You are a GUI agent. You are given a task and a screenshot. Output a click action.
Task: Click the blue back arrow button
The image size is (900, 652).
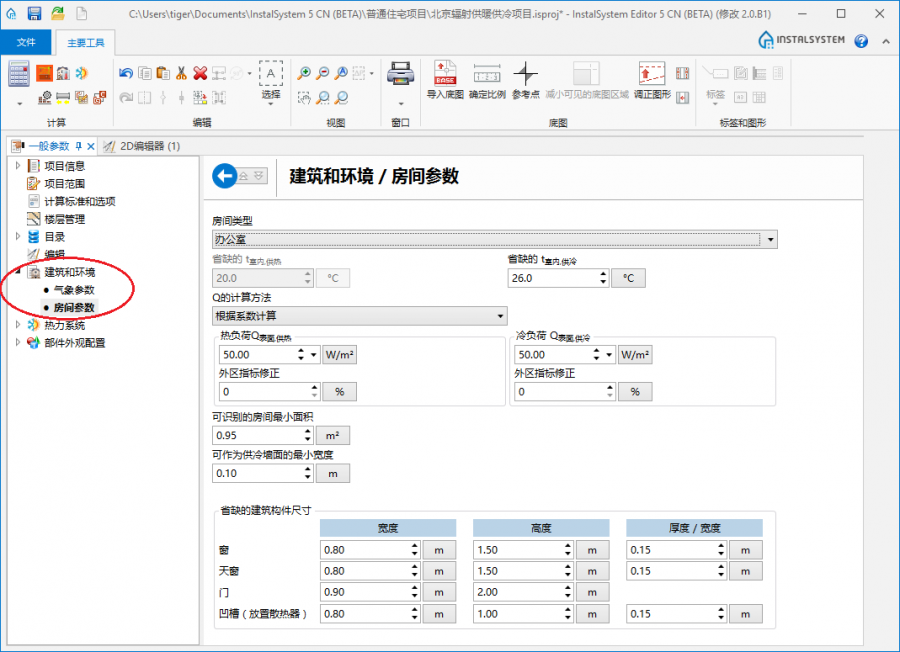pyautogui.click(x=225, y=175)
